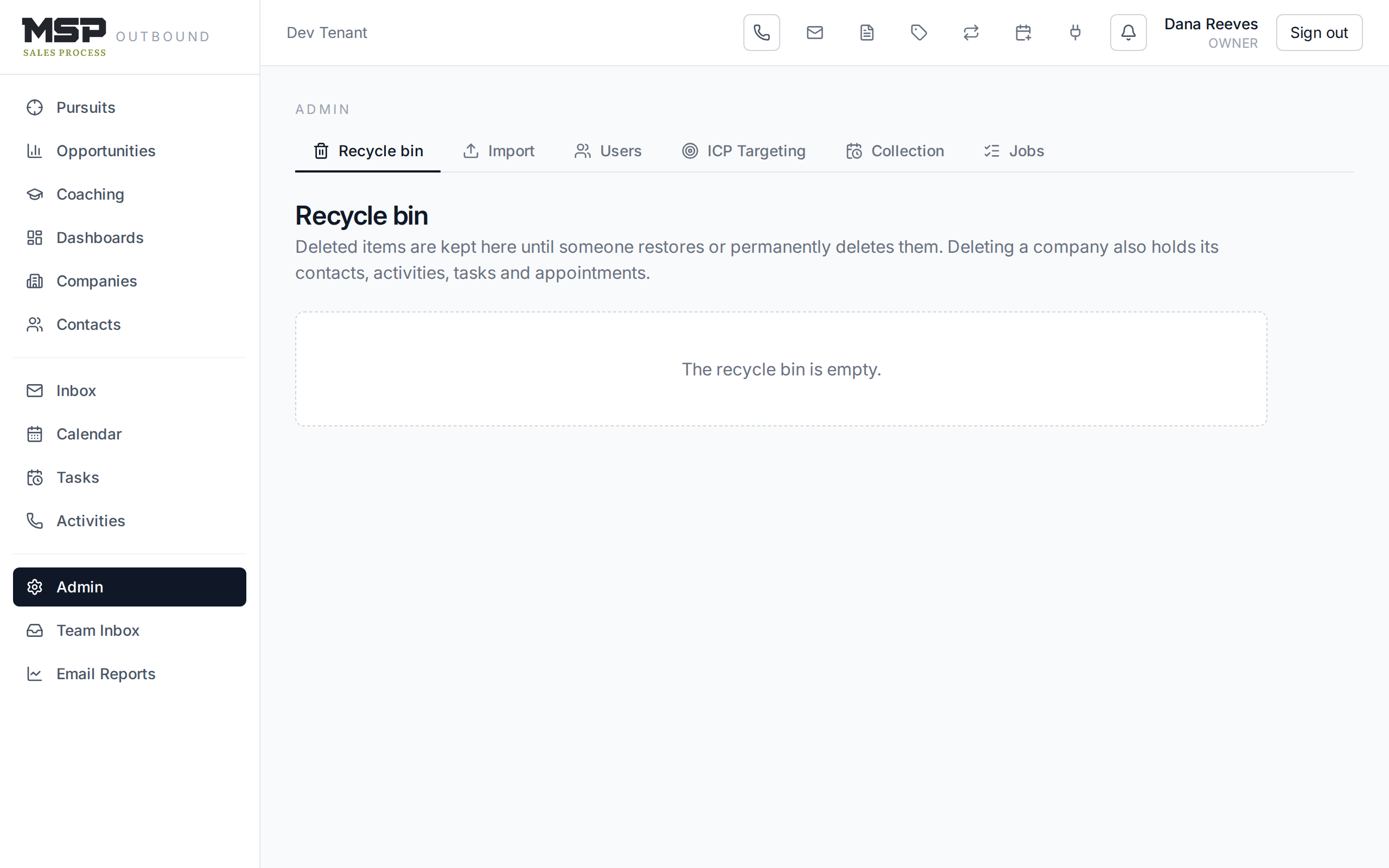Click the tag icon in header
This screenshot has width=1389, height=868.
[x=919, y=33]
